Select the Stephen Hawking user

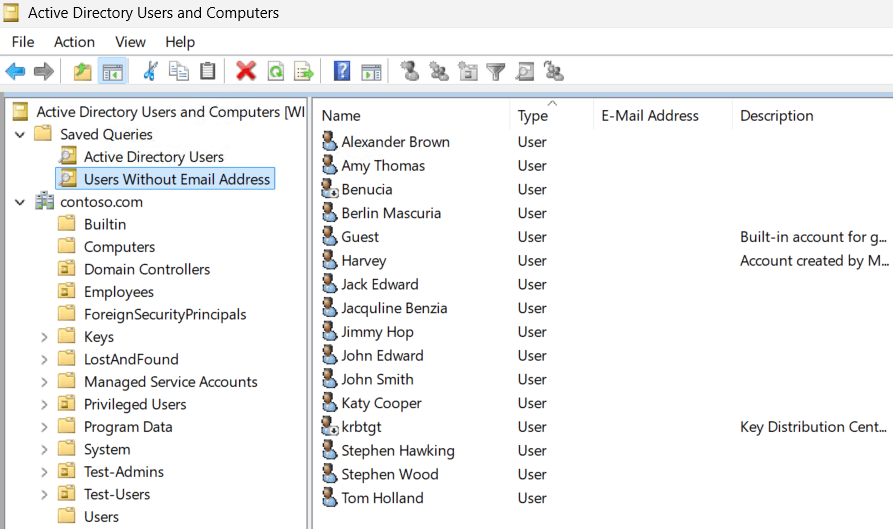click(398, 450)
